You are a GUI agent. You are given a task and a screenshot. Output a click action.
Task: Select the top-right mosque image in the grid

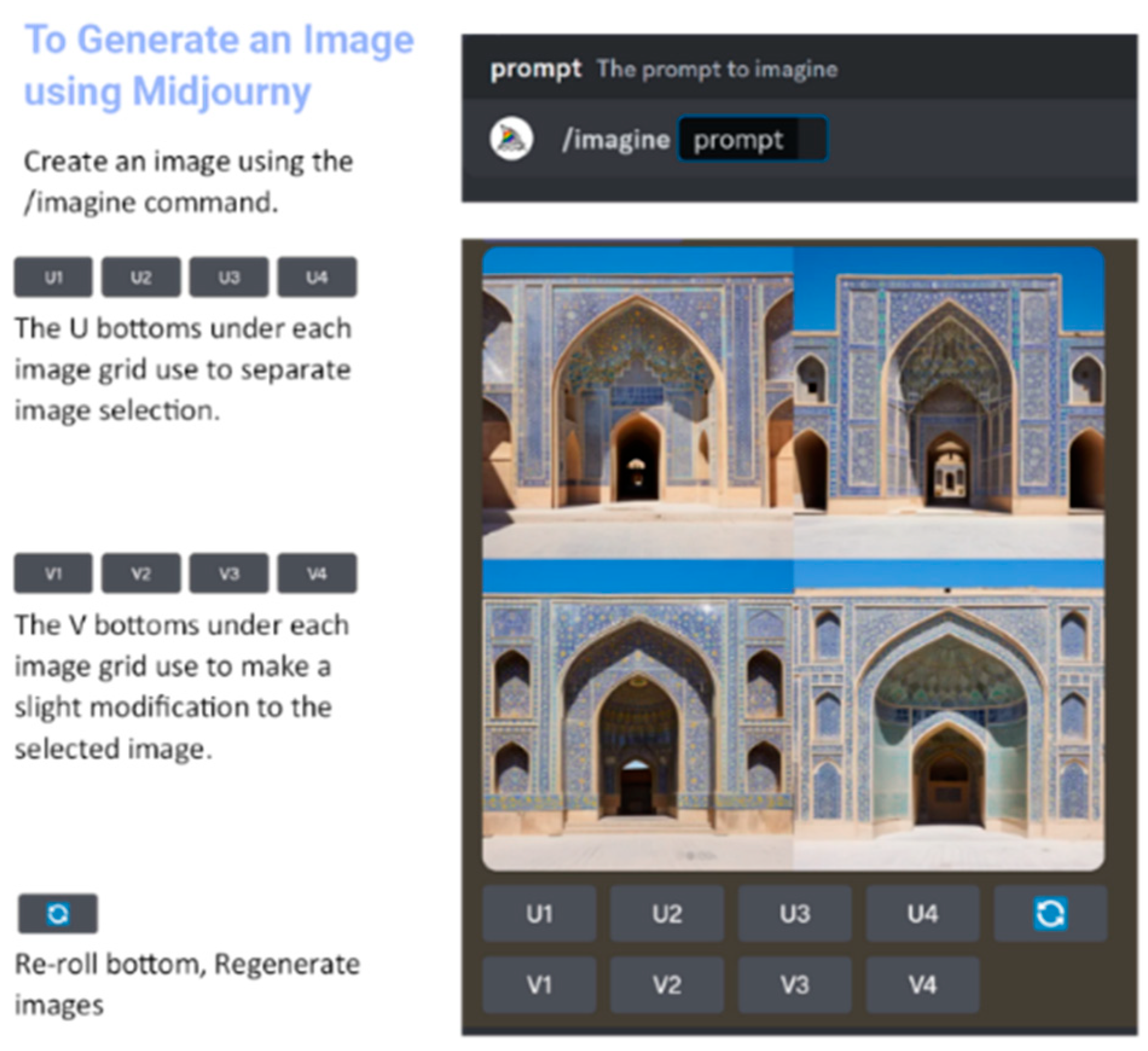[x=949, y=403]
